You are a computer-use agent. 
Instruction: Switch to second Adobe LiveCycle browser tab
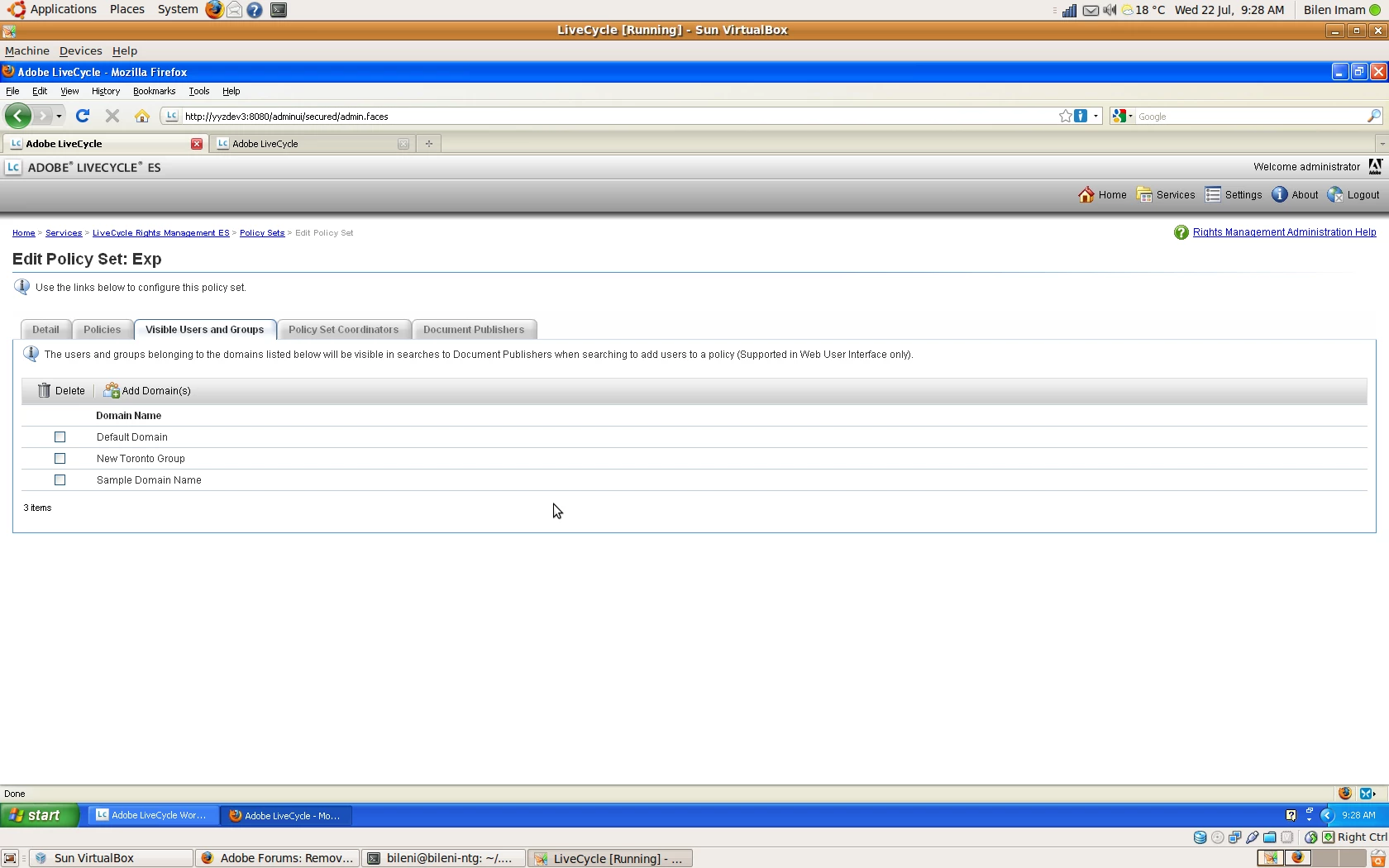pos(312,144)
